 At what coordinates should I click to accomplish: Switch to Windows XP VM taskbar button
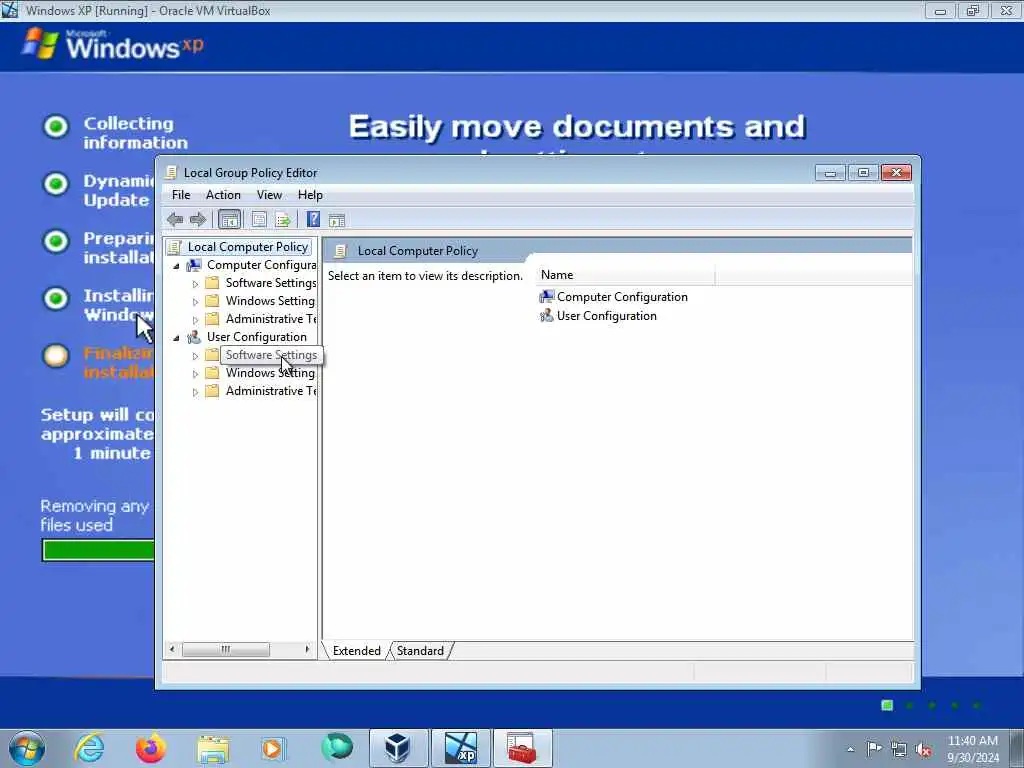click(x=460, y=748)
